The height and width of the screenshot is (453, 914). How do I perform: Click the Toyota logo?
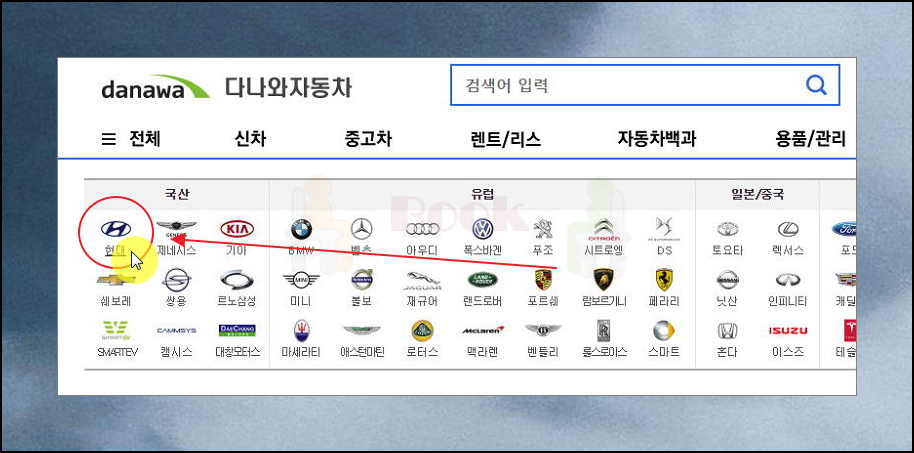(x=727, y=229)
